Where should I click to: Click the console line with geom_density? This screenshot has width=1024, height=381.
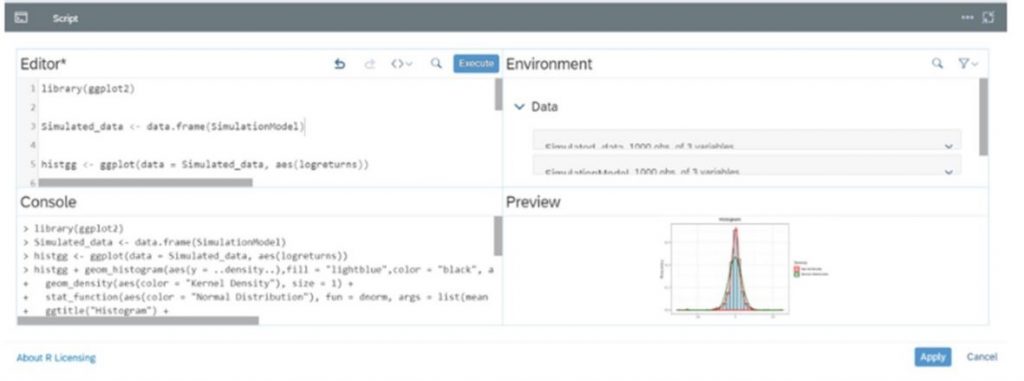(199, 284)
